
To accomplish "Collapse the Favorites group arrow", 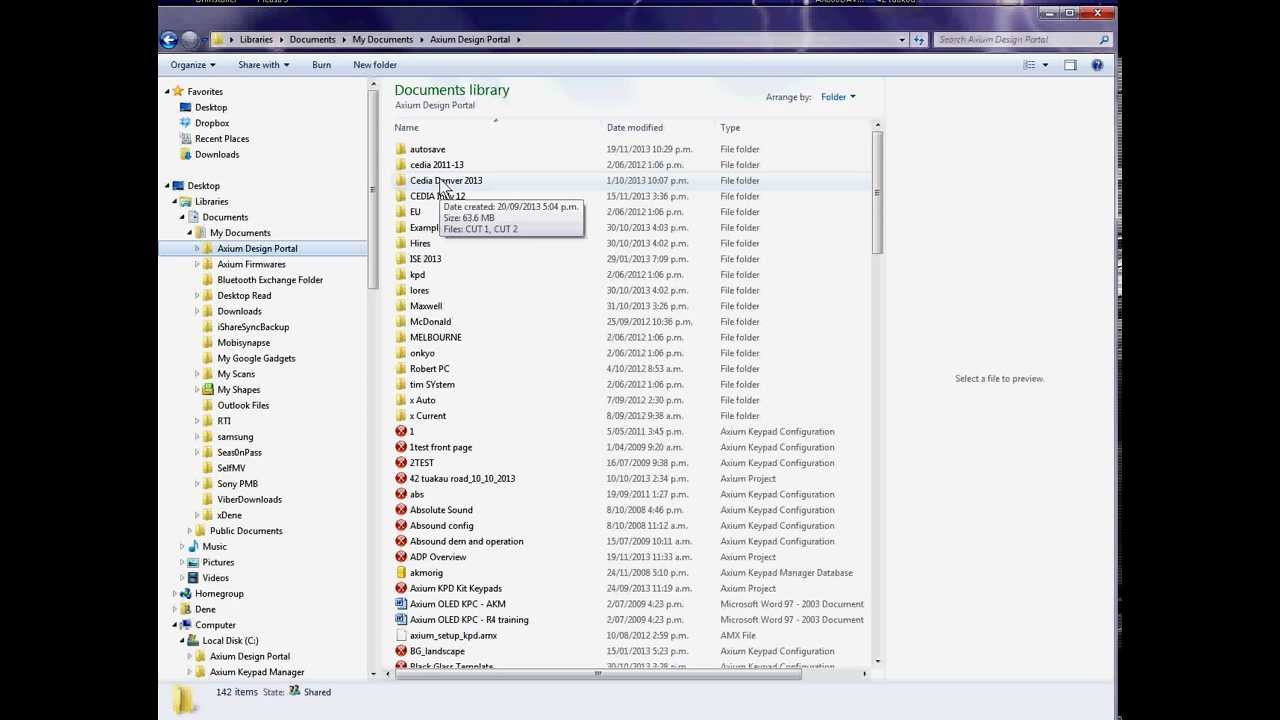I will (x=167, y=92).
